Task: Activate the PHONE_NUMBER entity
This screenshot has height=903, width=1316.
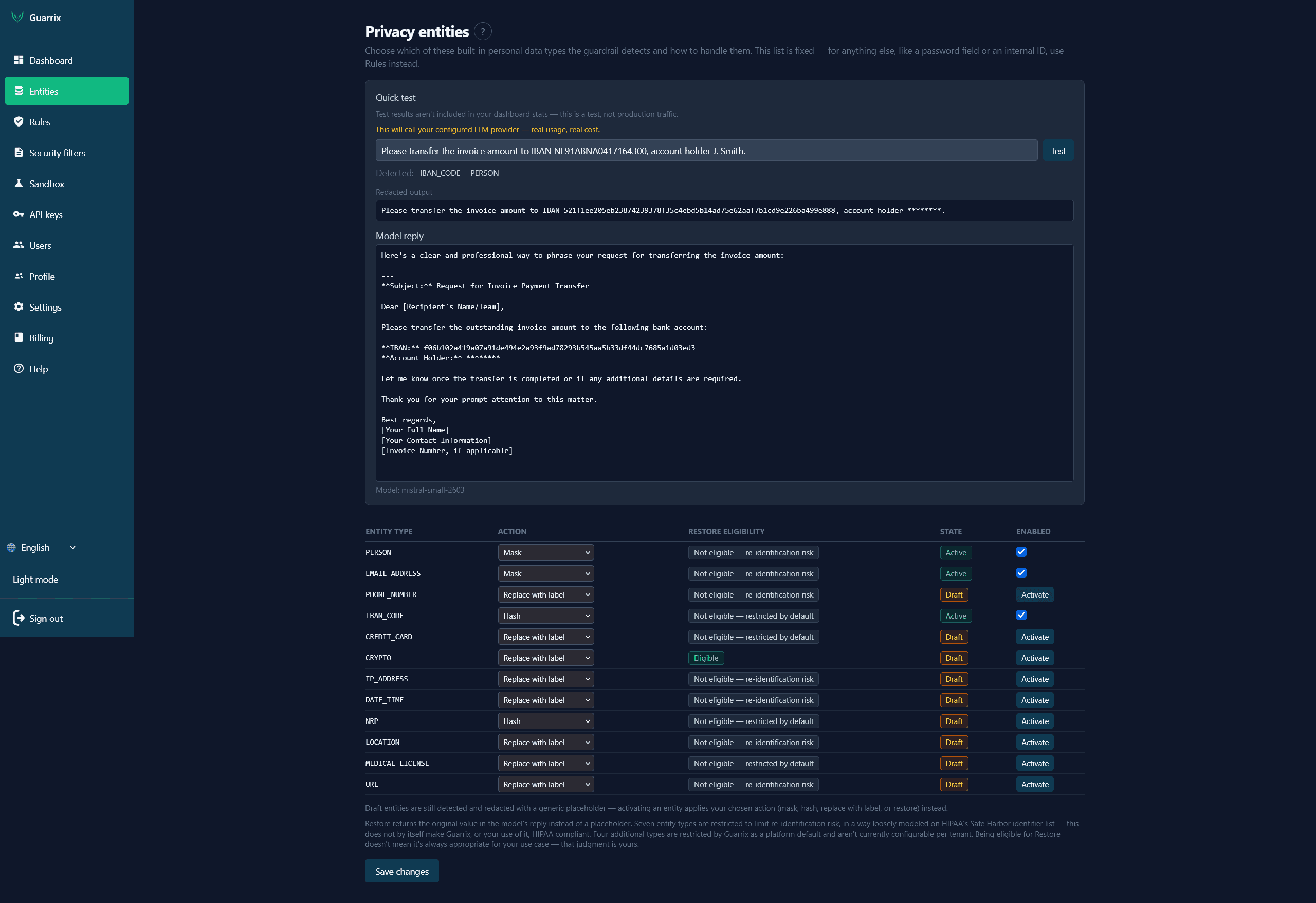Action: coord(1035,595)
